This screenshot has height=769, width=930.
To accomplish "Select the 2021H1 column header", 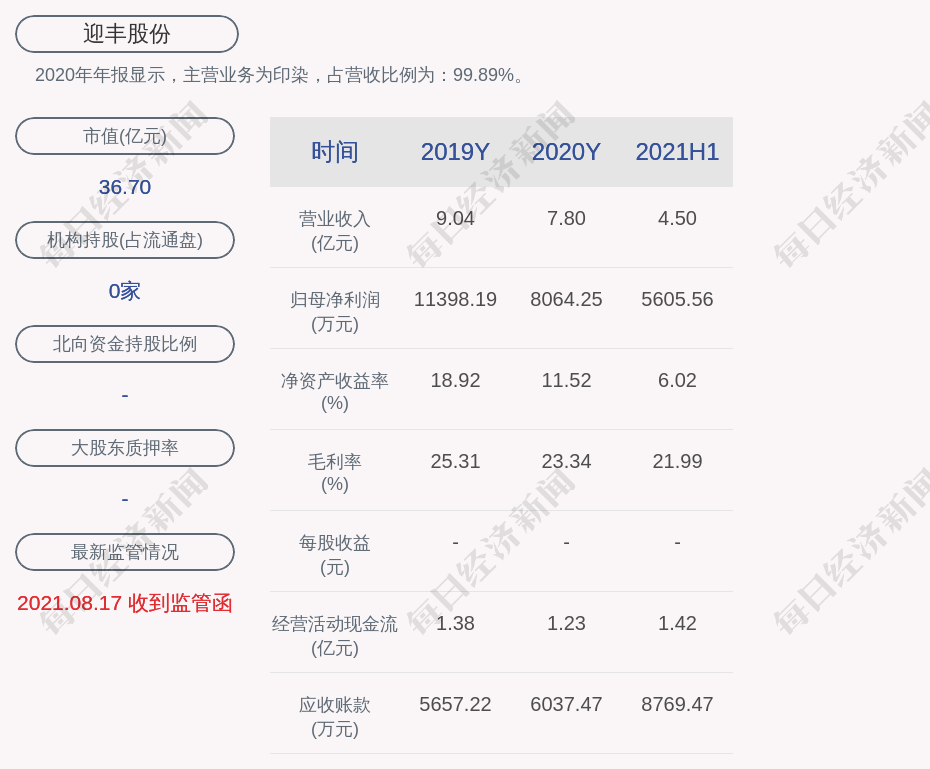I will 677,152.
